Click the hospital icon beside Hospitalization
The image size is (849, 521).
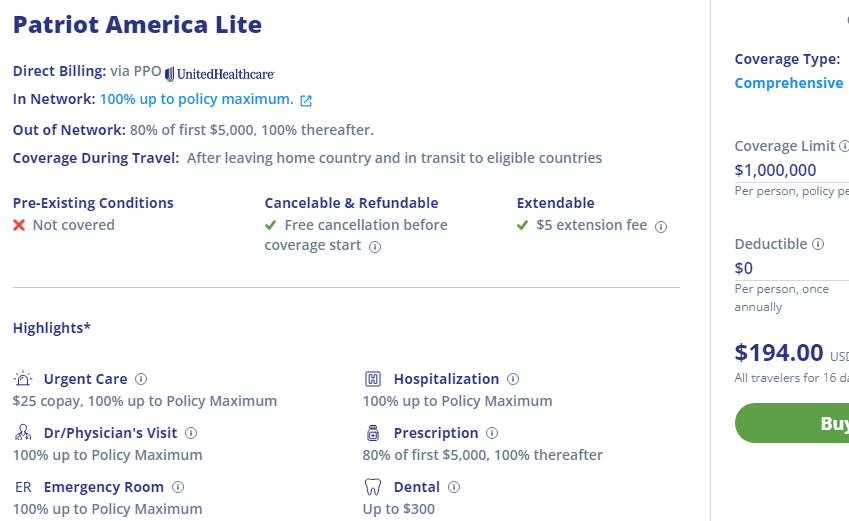373,379
